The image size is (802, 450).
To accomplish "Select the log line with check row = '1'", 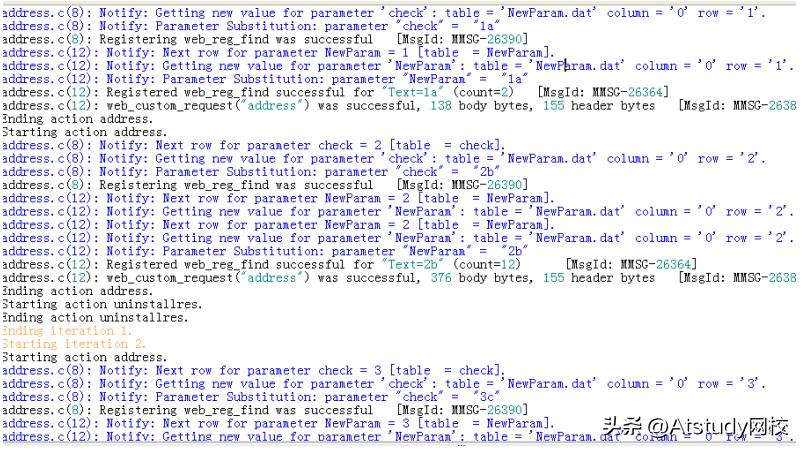I will [384, 13].
